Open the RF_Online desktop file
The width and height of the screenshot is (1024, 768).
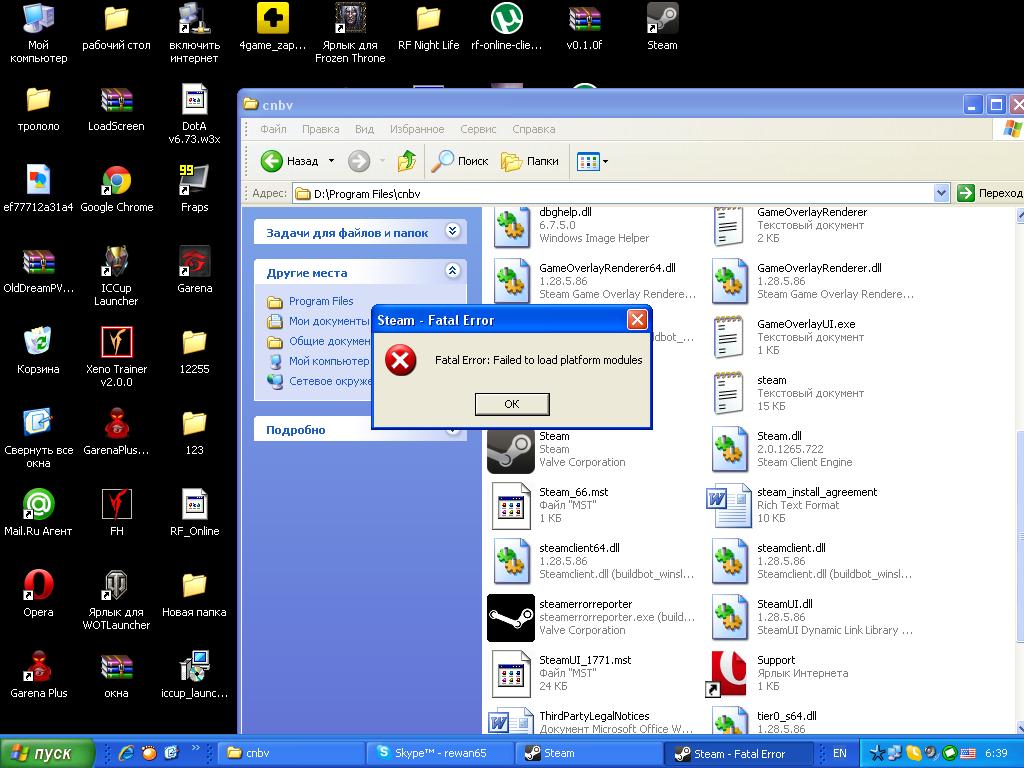coord(194,513)
